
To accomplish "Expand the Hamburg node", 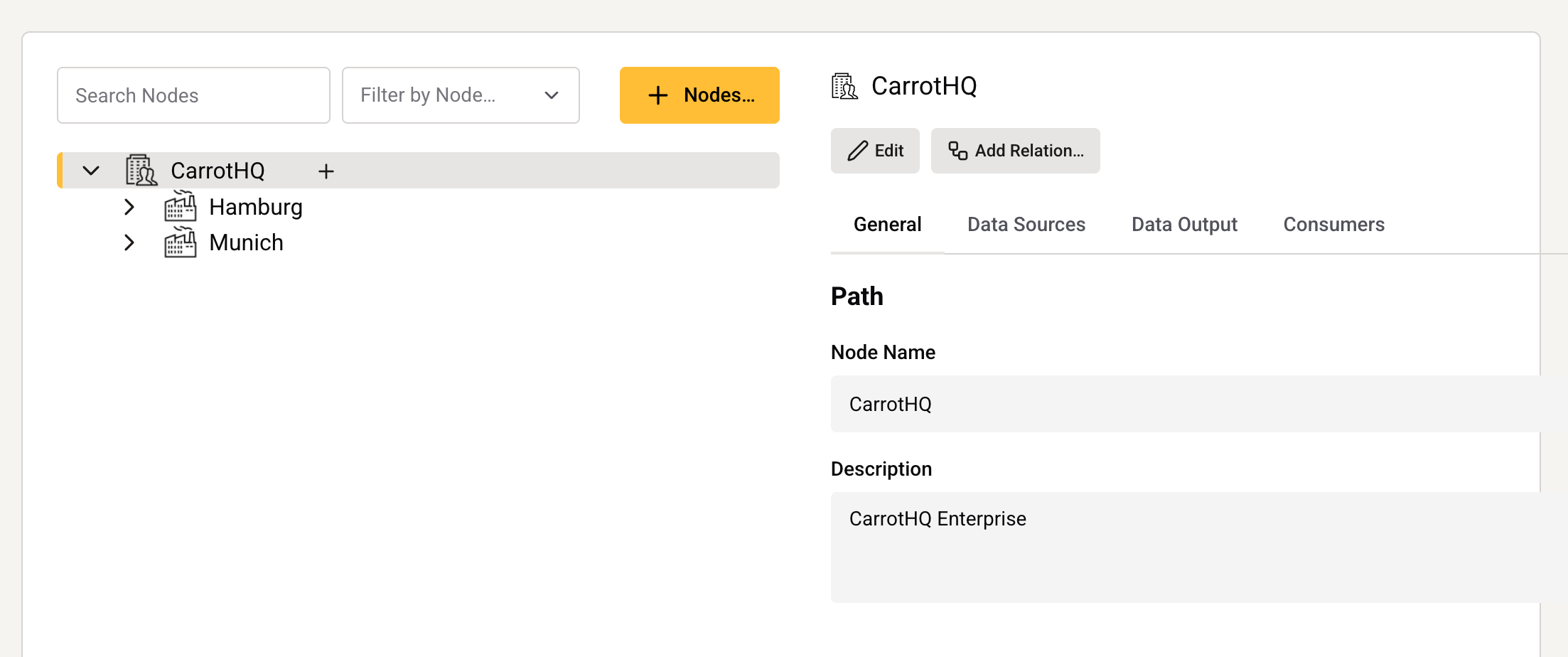I will point(129,207).
